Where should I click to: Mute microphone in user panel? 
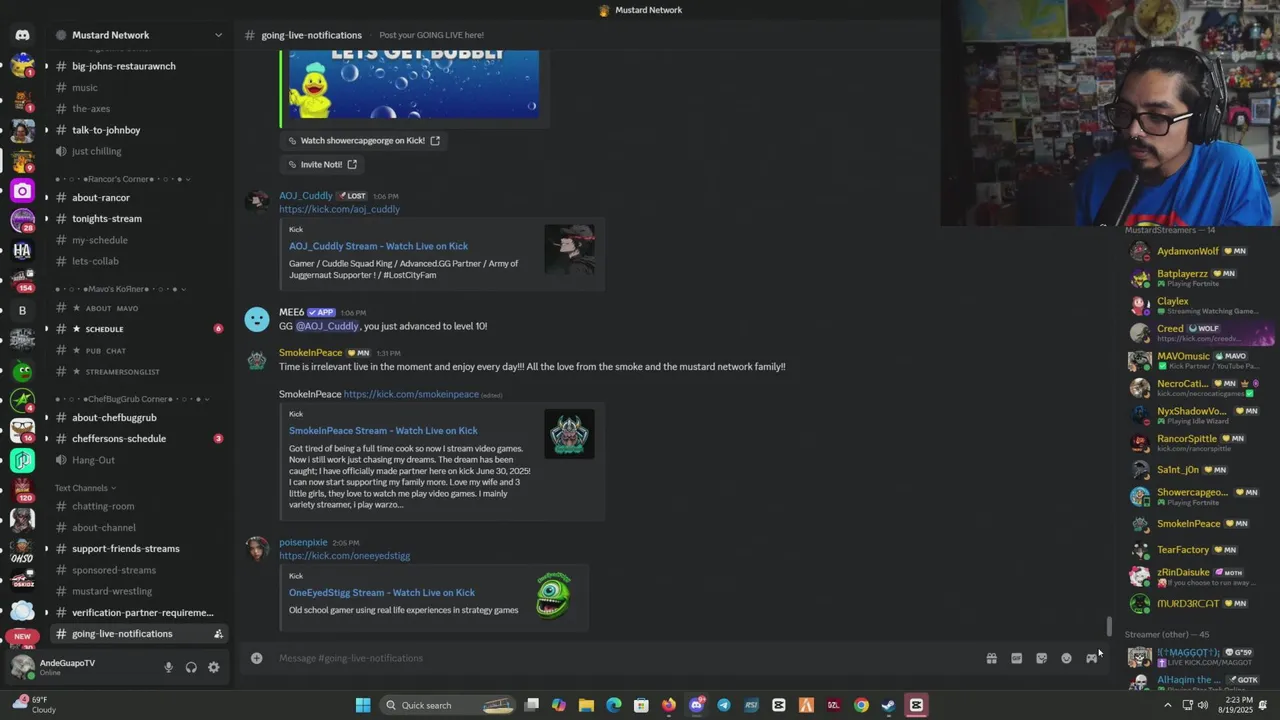(168, 667)
